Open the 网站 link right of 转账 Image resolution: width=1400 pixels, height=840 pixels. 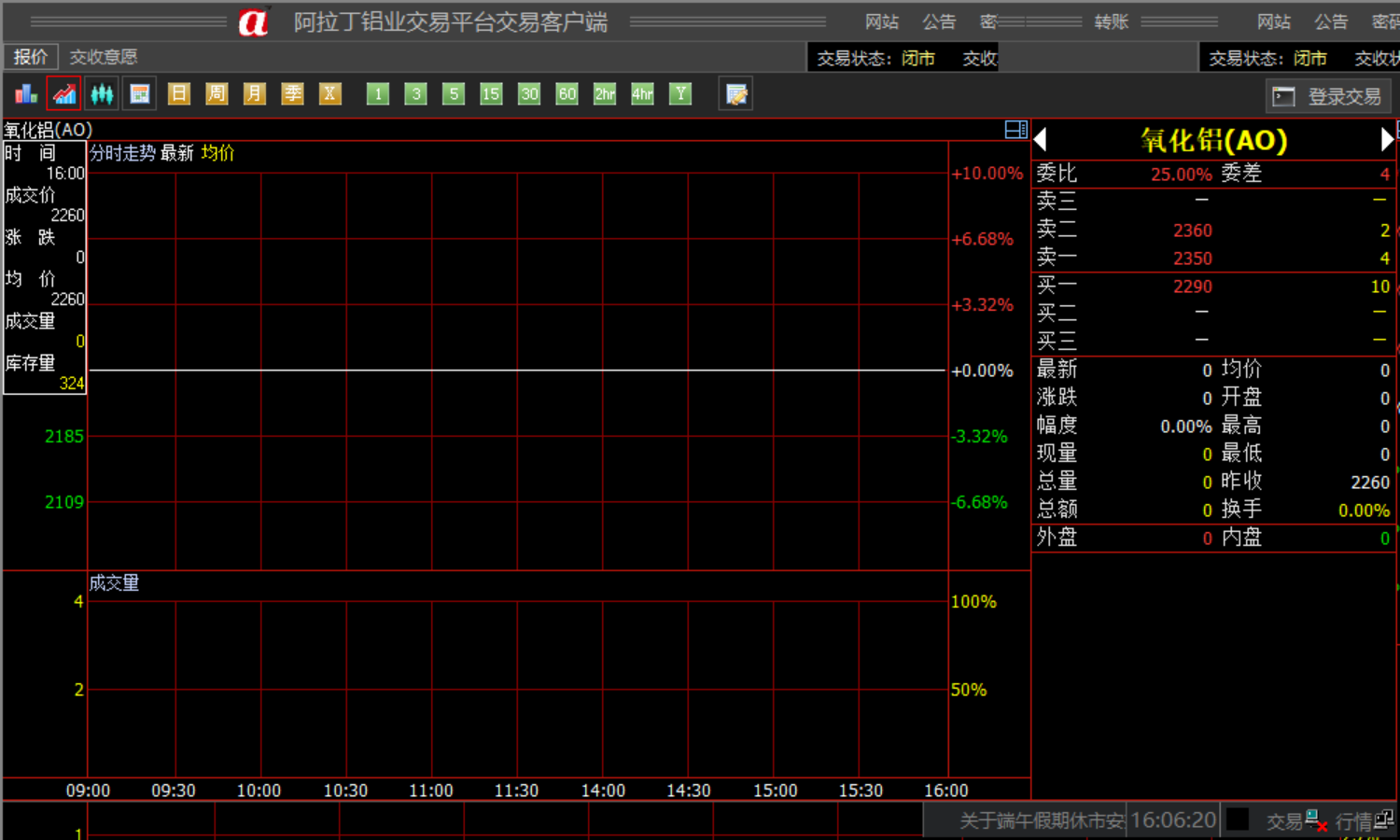[x=1274, y=21]
